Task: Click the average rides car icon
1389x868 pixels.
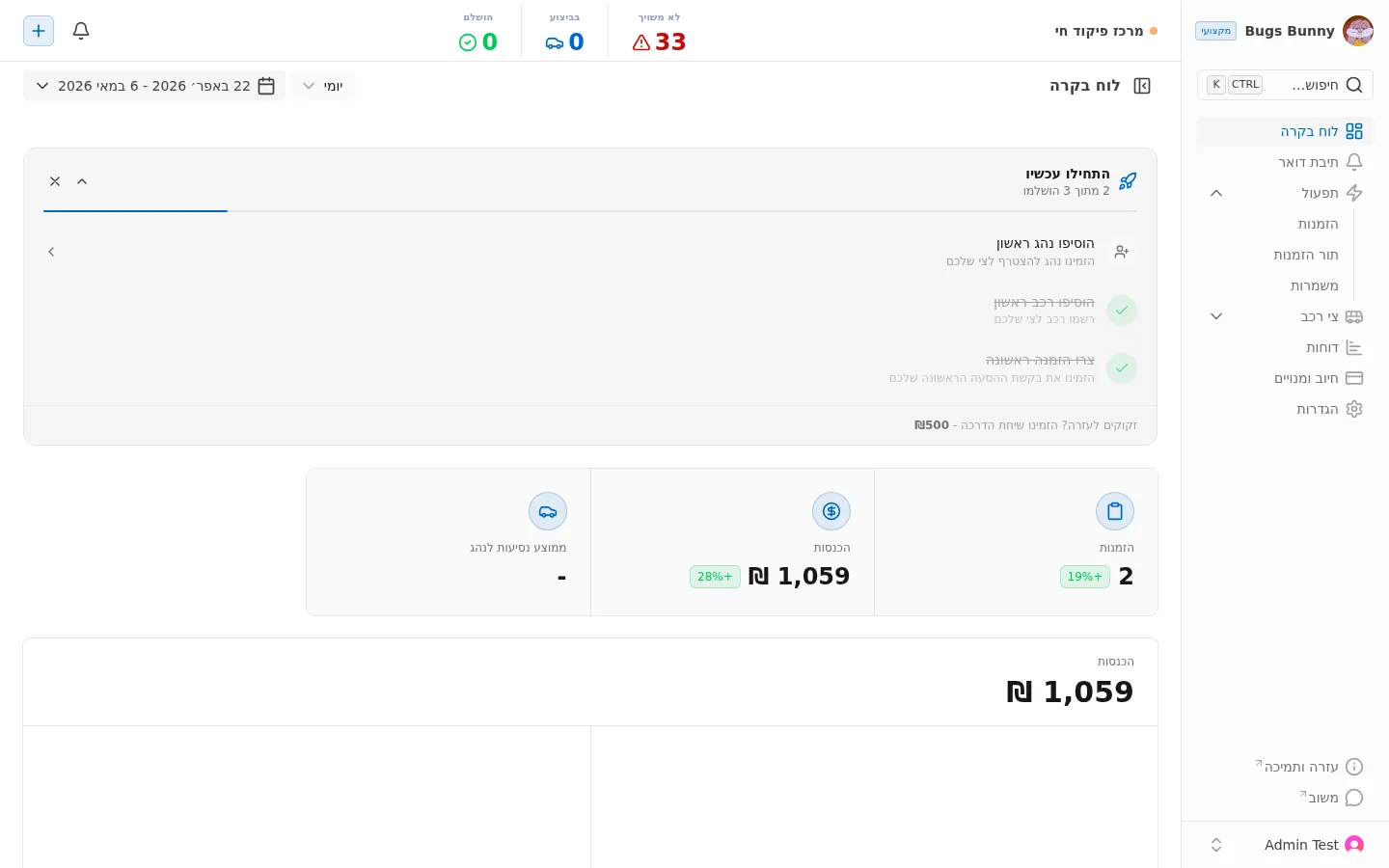Action: (548, 511)
